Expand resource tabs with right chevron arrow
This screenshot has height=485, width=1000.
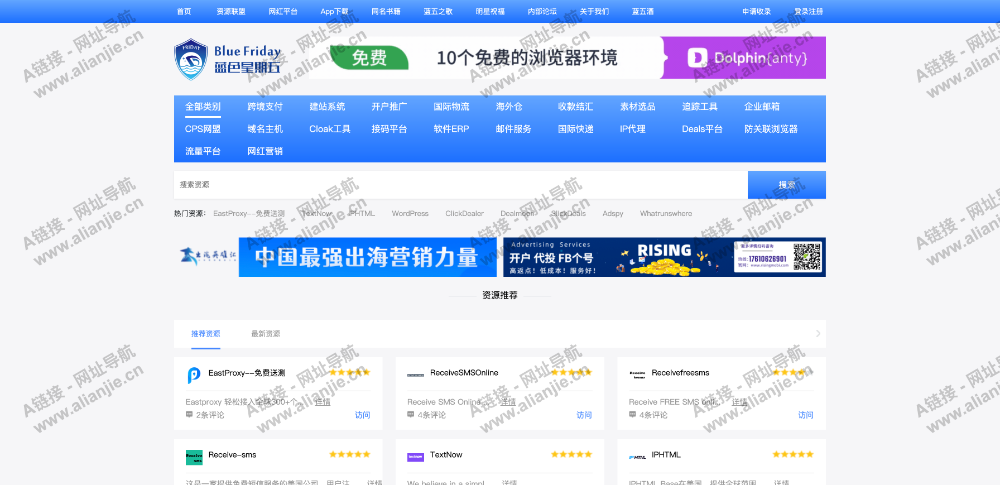click(x=818, y=334)
